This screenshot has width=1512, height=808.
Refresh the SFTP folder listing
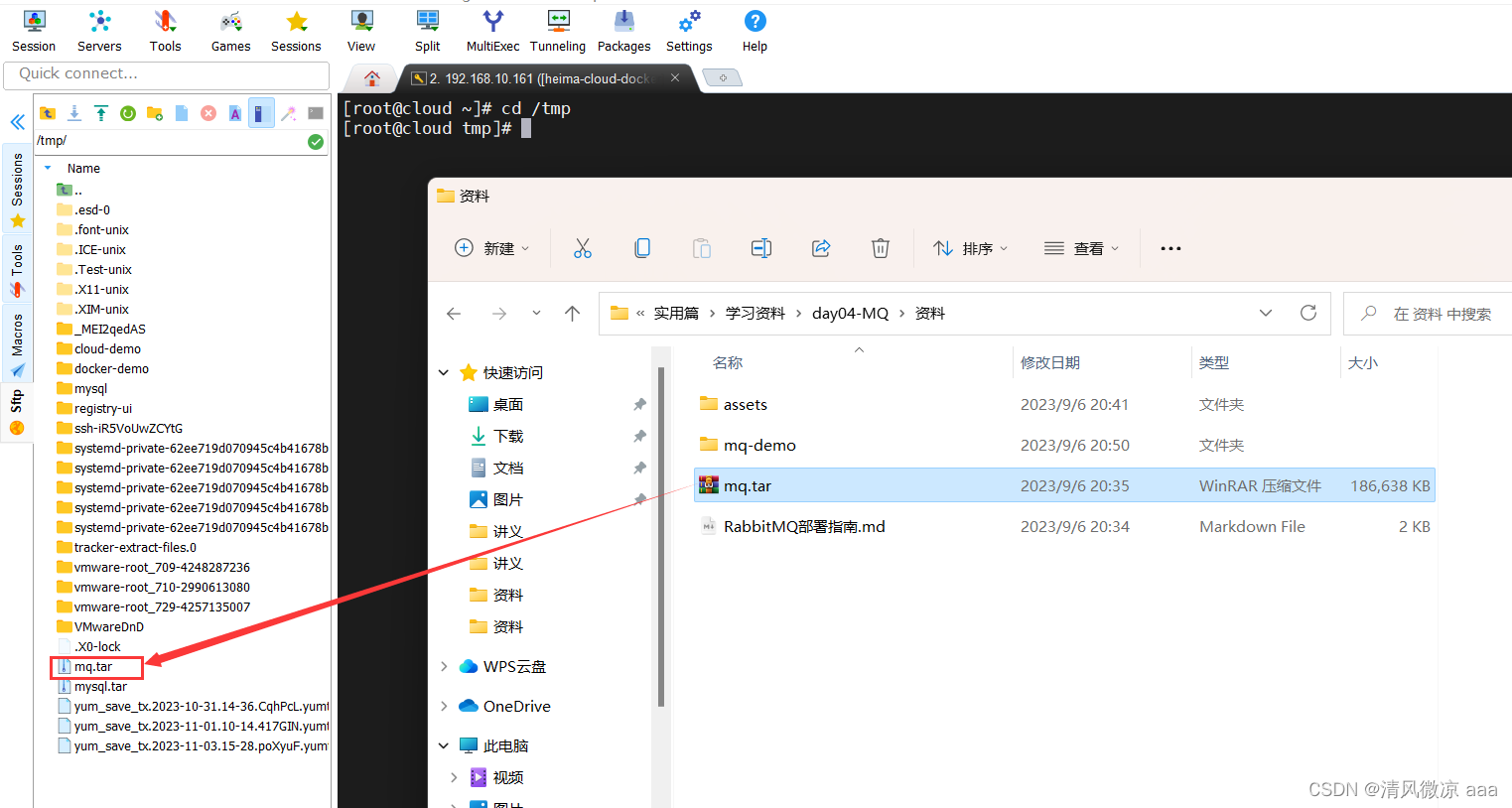128,113
